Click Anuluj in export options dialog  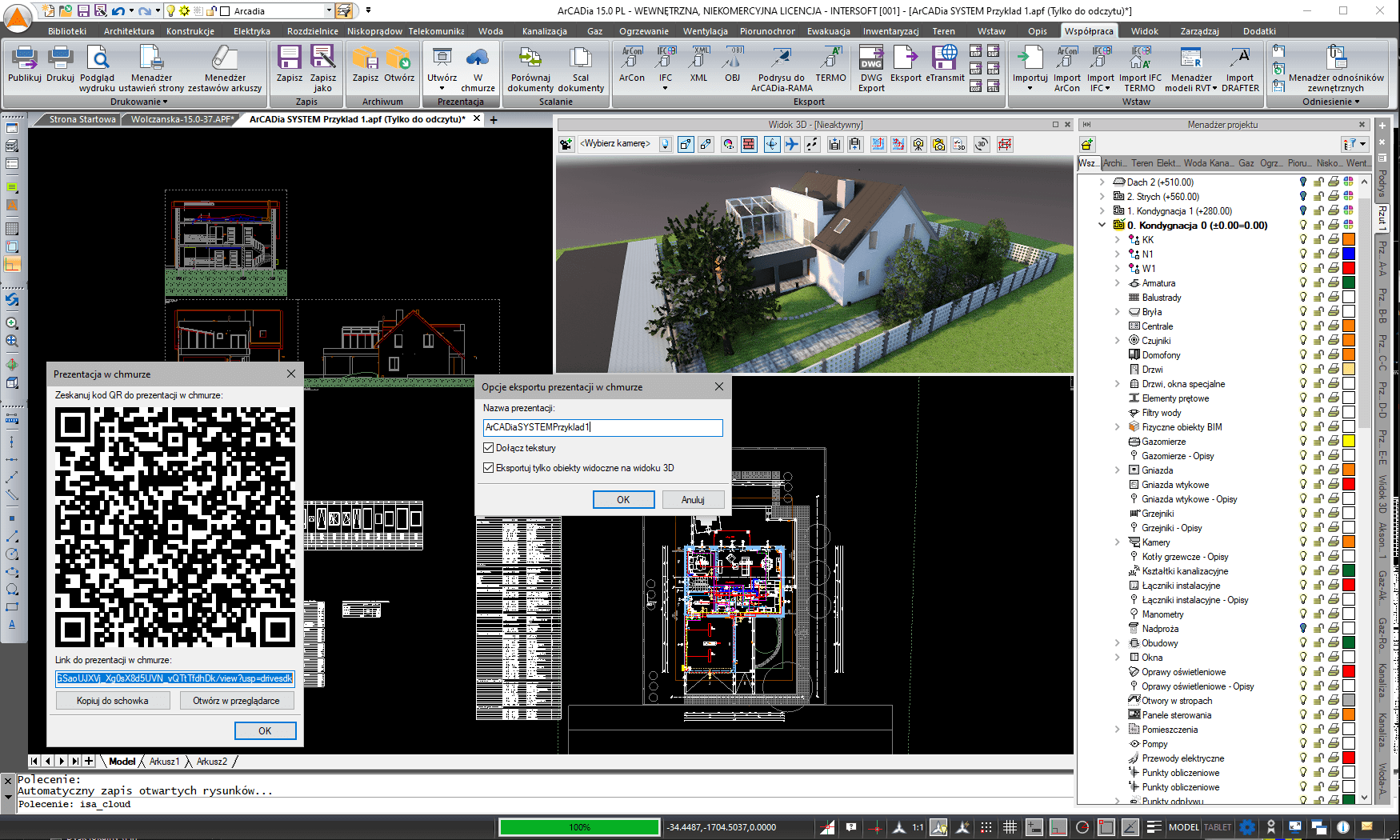coord(693,499)
